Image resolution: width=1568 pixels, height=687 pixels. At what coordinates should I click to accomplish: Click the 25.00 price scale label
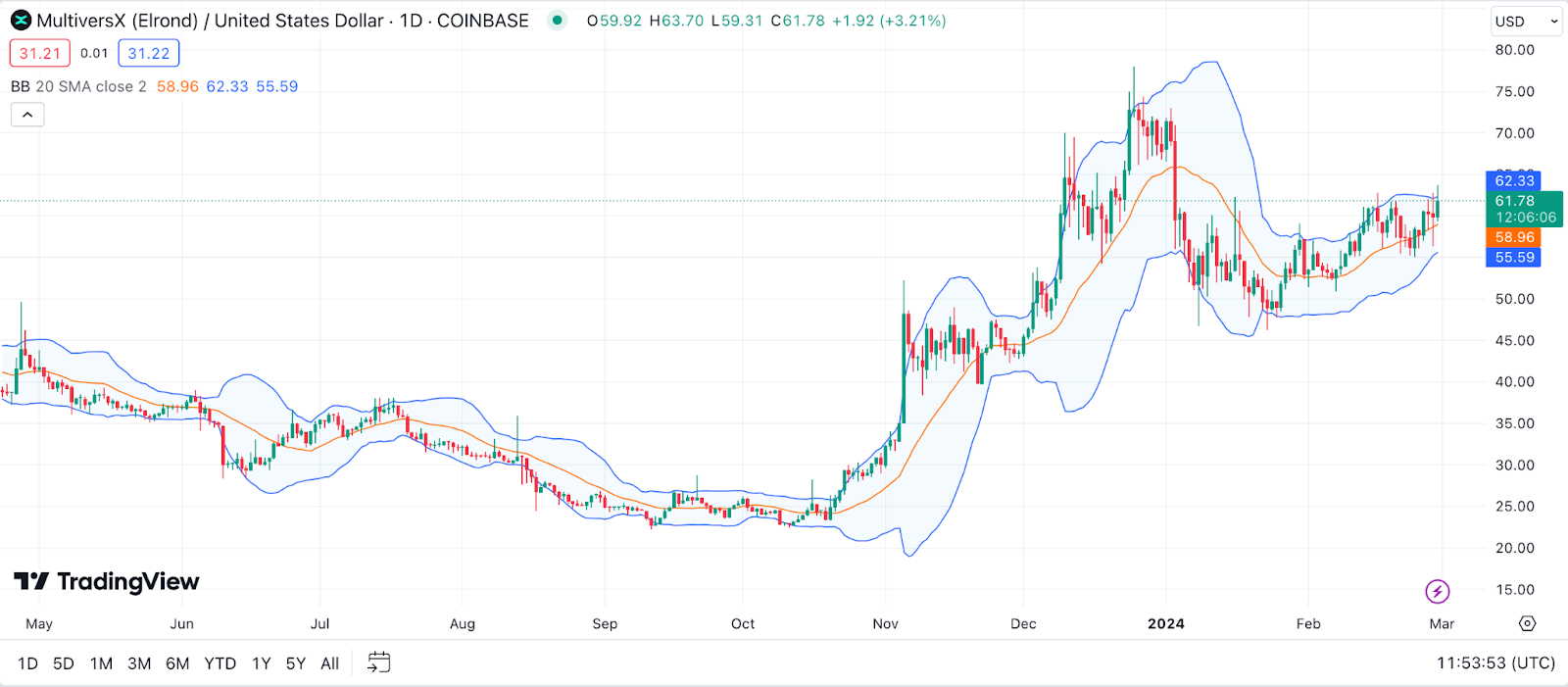point(1515,507)
